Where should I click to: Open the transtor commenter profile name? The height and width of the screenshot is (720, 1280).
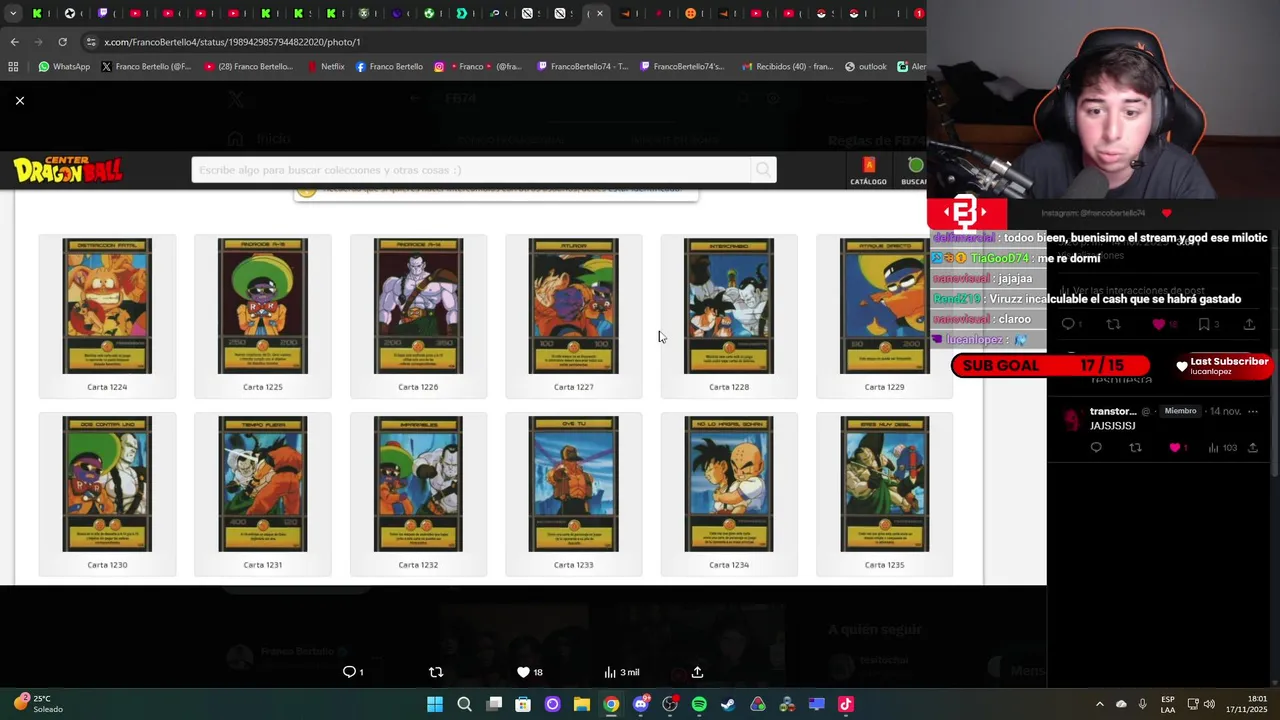pyautogui.click(x=1113, y=411)
